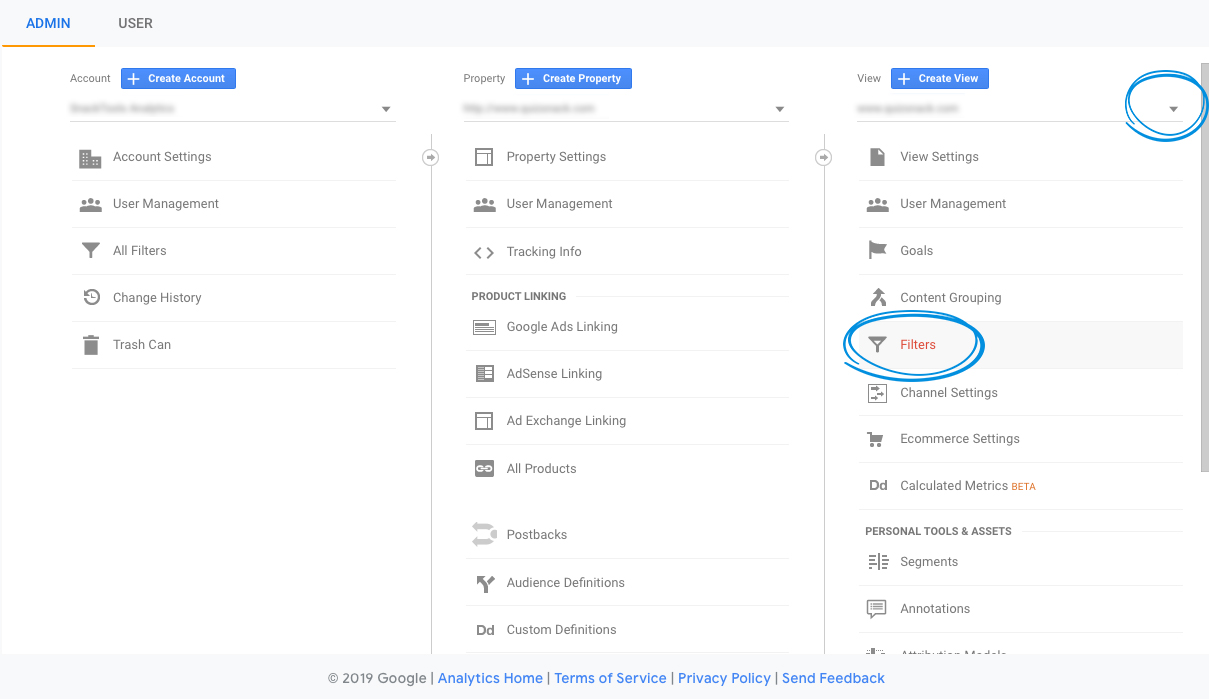Open AdSense Linking entry
1209x699 pixels.
(x=554, y=374)
